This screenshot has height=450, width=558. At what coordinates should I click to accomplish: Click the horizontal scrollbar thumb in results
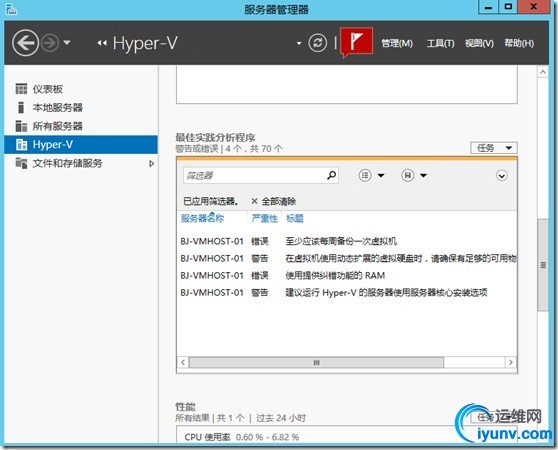[316, 362]
